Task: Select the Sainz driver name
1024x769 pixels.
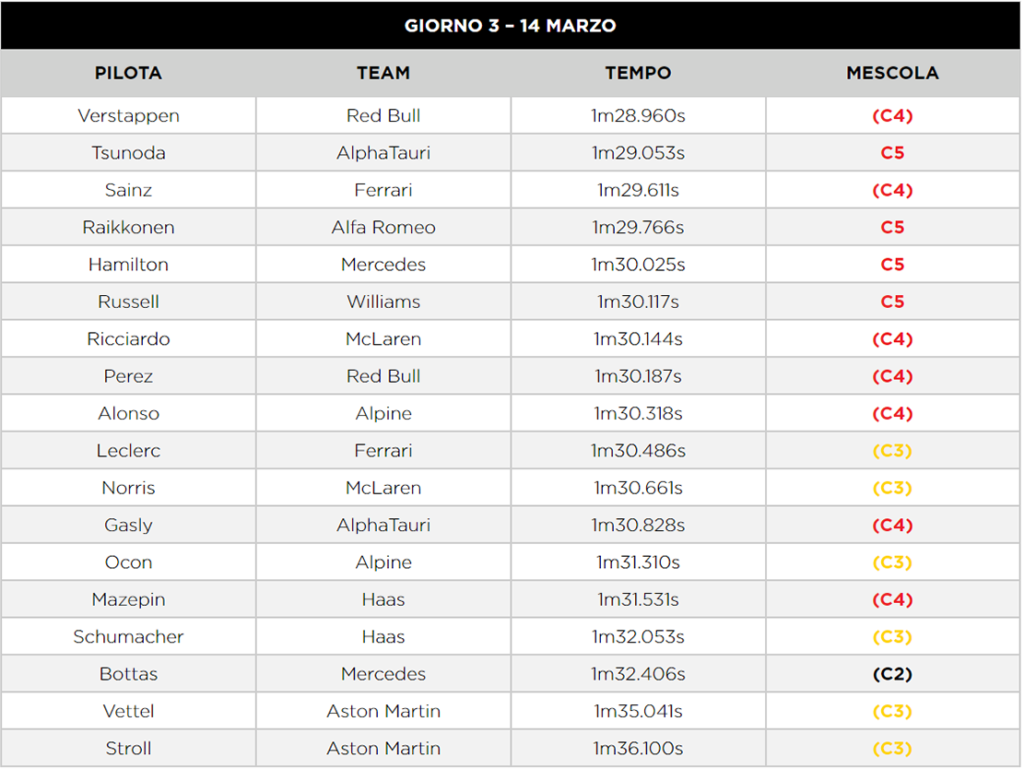Action: [x=128, y=190]
